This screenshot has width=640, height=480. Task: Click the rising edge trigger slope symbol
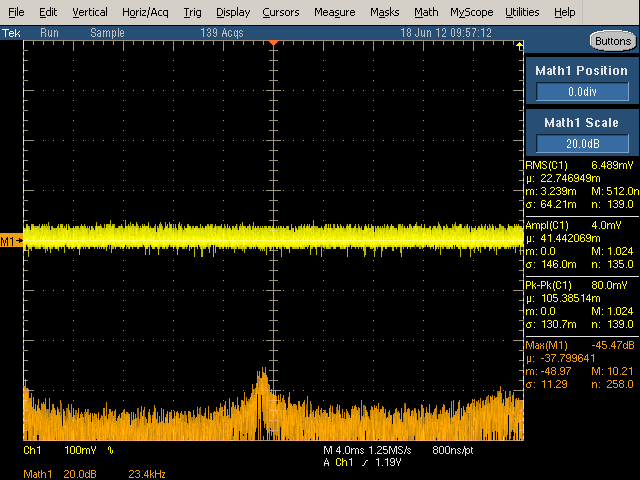[364, 462]
